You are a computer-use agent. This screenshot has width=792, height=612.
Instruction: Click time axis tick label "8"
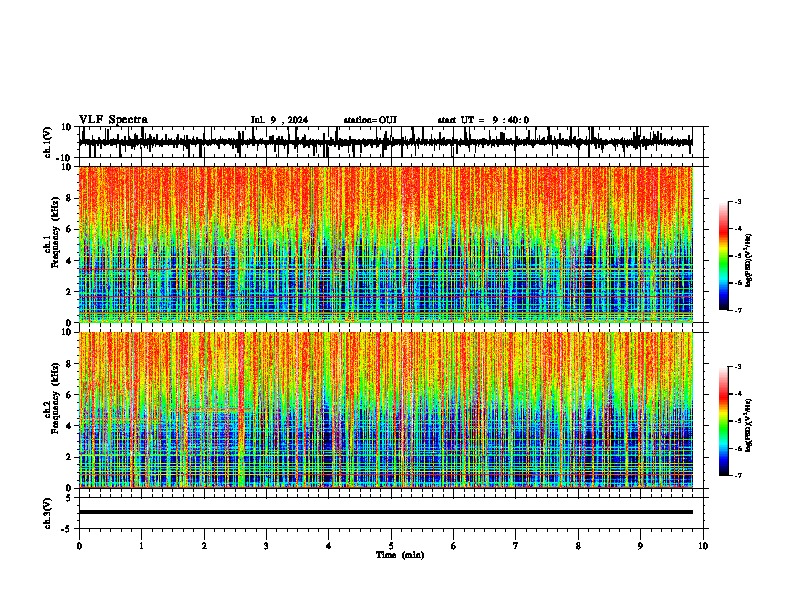(x=578, y=546)
